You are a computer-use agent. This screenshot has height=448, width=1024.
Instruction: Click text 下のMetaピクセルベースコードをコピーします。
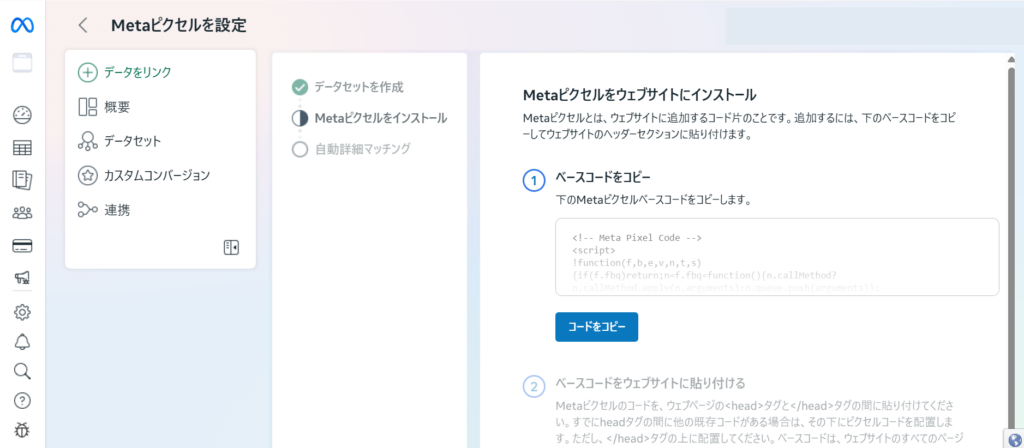click(653, 200)
